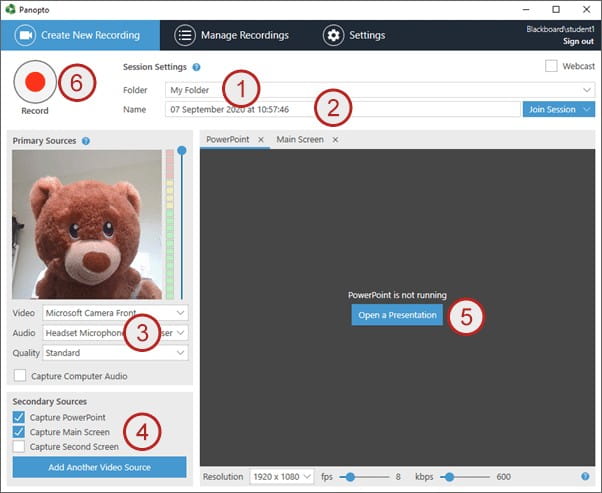Uncheck Capture Main Screen
The width and height of the screenshot is (602, 493).
[18, 432]
